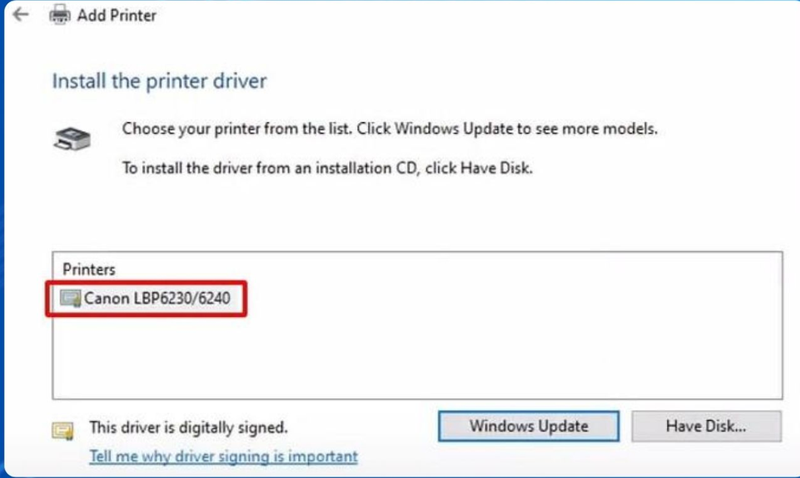Click 'This driver is digitally signed' text

[x=188, y=427]
